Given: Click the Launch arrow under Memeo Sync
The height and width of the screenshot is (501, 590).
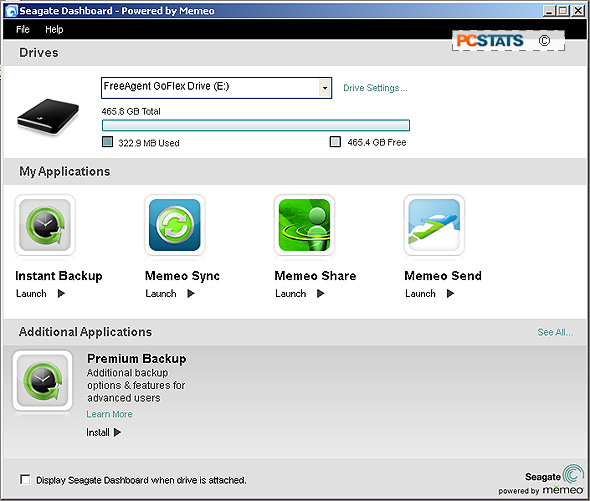Looking at the screenshot, I should (x=191, y=294).
